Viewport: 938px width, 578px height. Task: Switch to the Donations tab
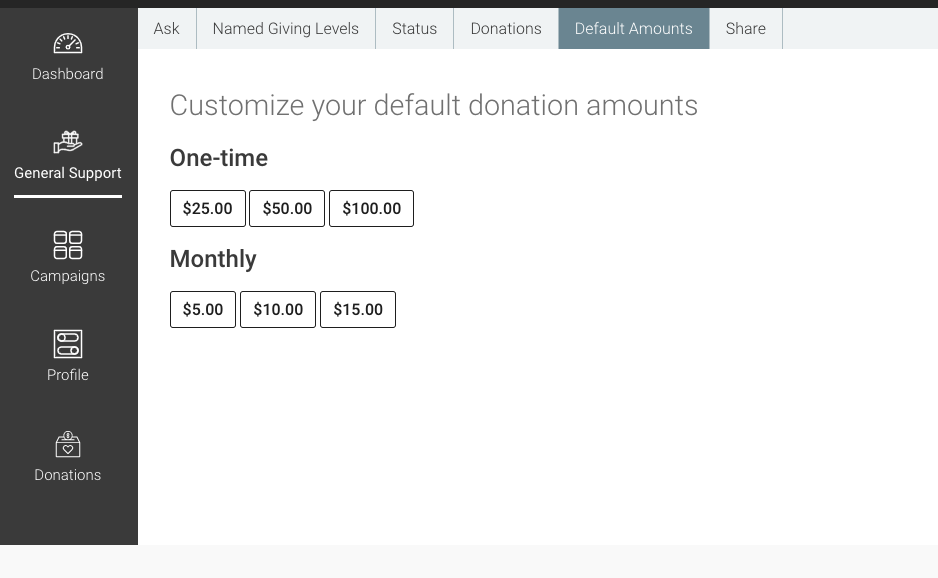tap(505, 28)
